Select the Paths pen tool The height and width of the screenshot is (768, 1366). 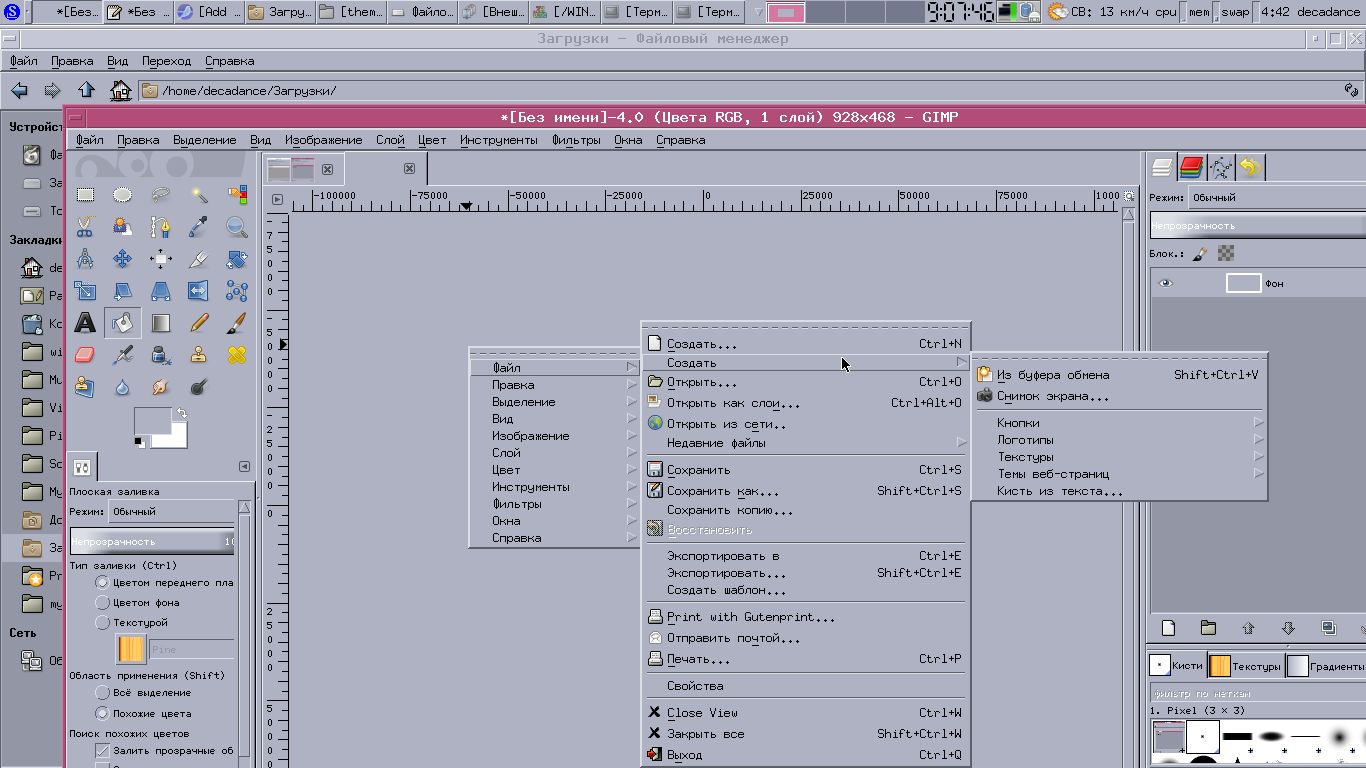(161, 227)
